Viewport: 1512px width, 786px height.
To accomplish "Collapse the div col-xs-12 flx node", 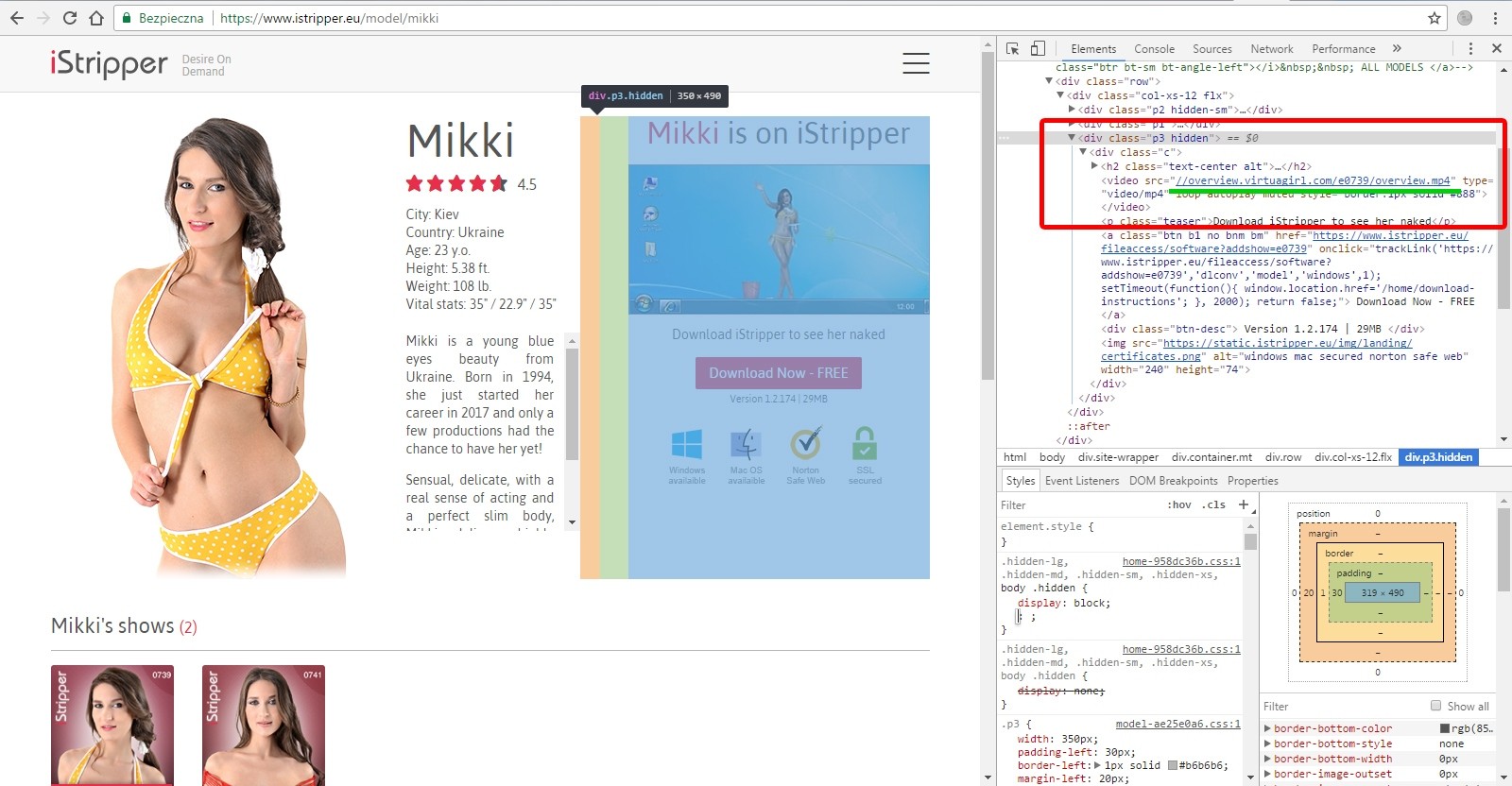I will point(1060,95).
